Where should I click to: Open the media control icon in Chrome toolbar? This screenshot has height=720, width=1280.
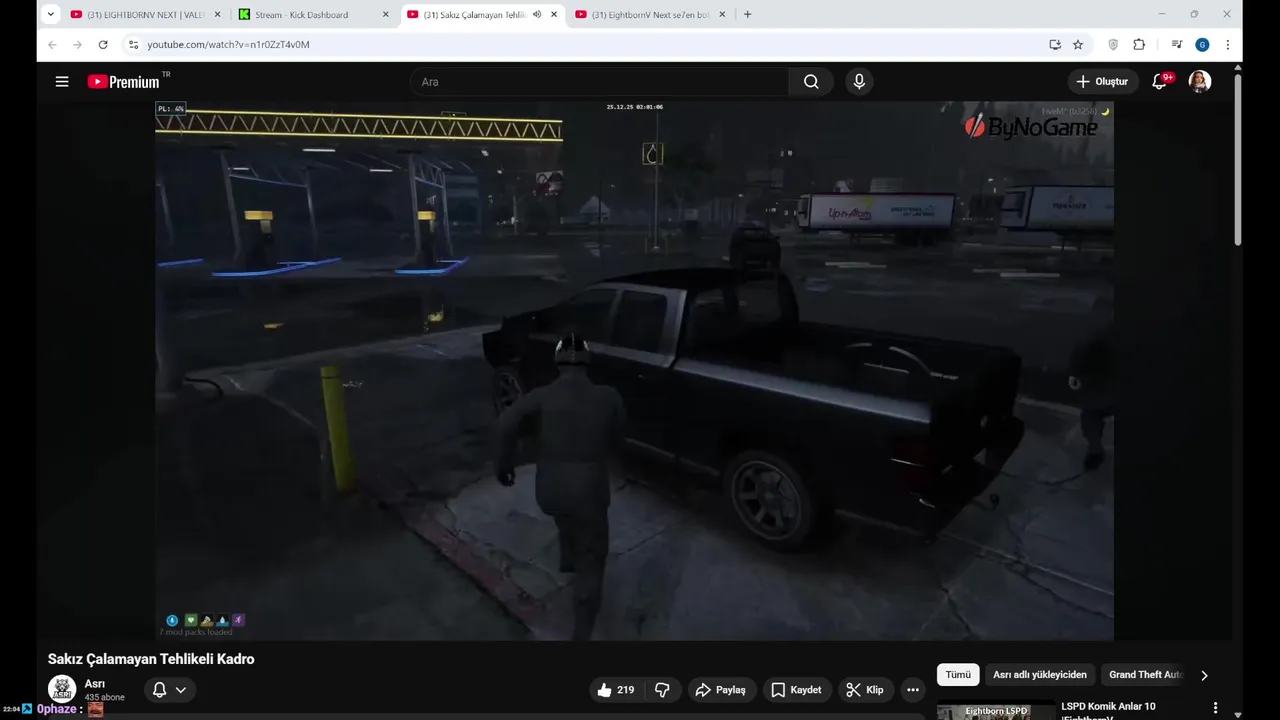tap(1176, 44)
